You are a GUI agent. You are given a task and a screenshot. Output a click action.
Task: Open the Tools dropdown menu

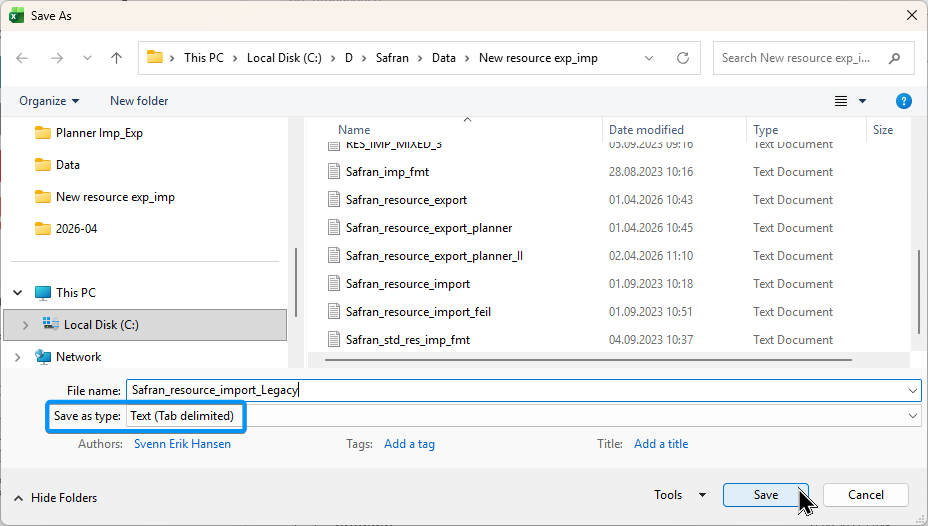tap(680, 495)
